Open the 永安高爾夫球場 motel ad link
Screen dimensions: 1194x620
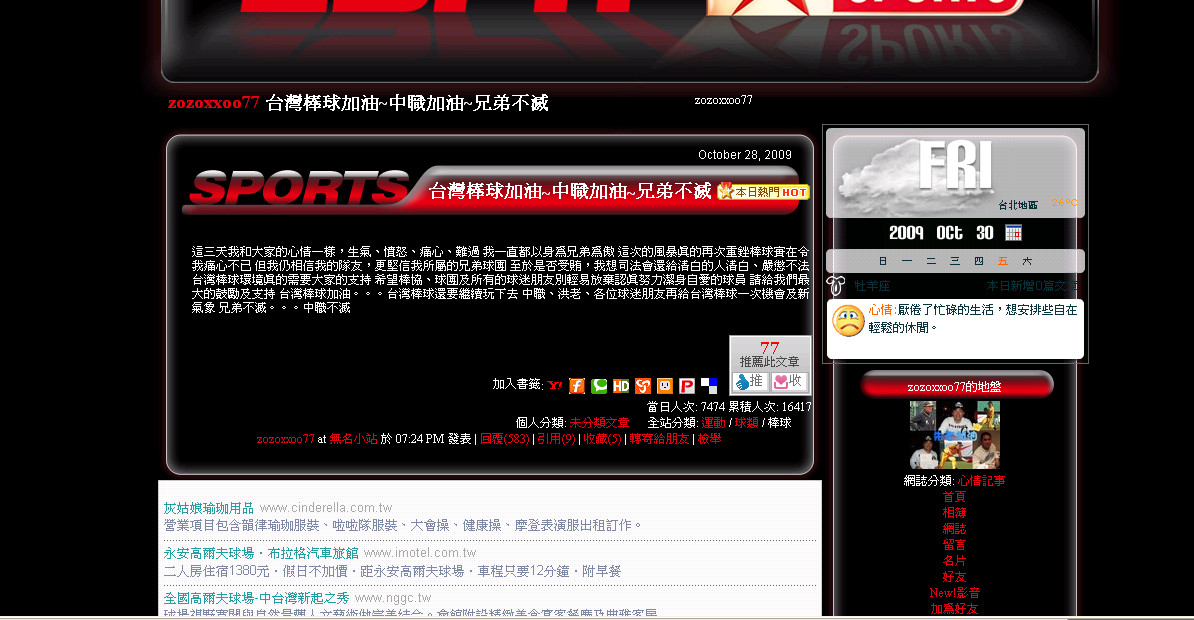pos(261,553)
